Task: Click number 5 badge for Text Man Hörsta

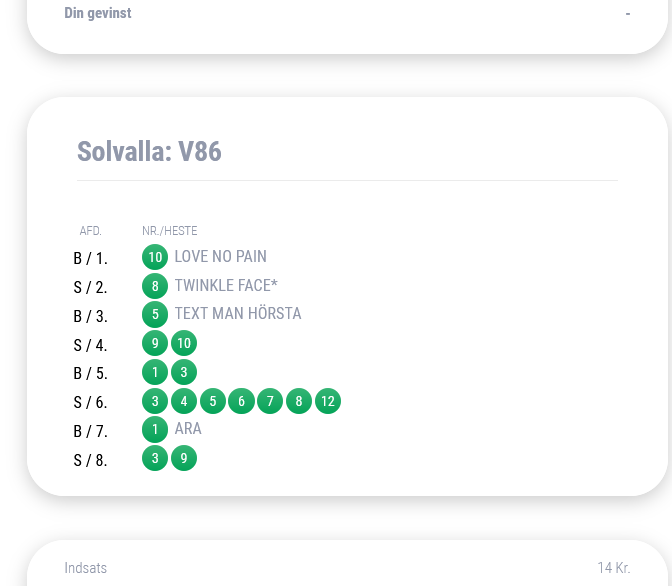Action: click(x=155, y=314)
